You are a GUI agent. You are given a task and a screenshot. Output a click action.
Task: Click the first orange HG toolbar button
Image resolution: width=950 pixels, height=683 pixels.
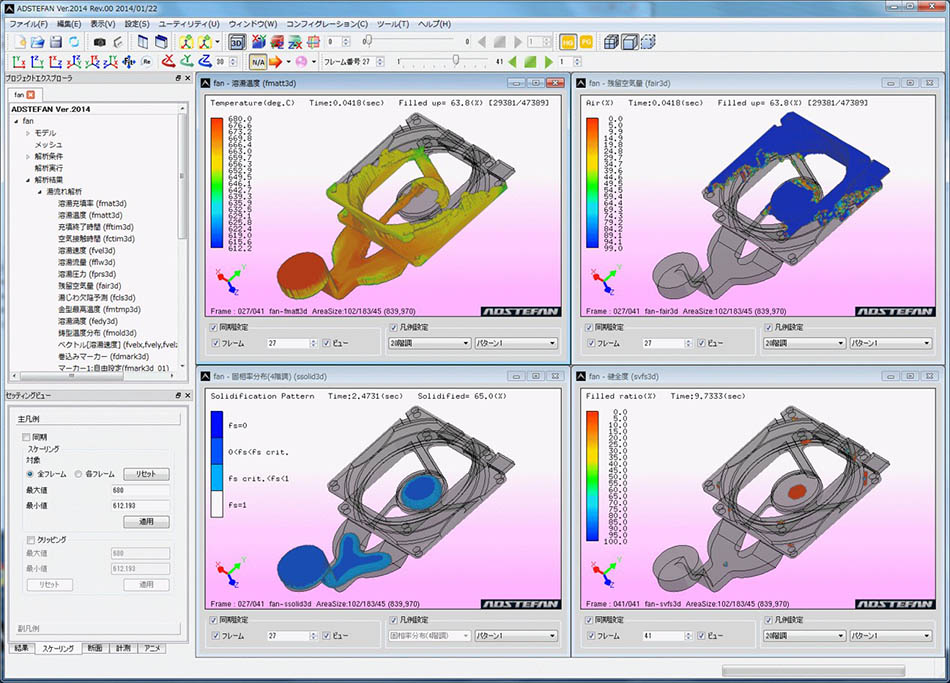pos(568,42)
